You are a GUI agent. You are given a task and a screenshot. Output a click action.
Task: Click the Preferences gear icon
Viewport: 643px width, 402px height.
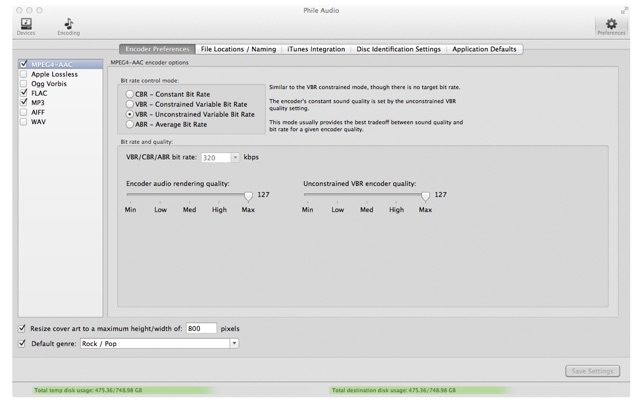(x=611, y=26)
